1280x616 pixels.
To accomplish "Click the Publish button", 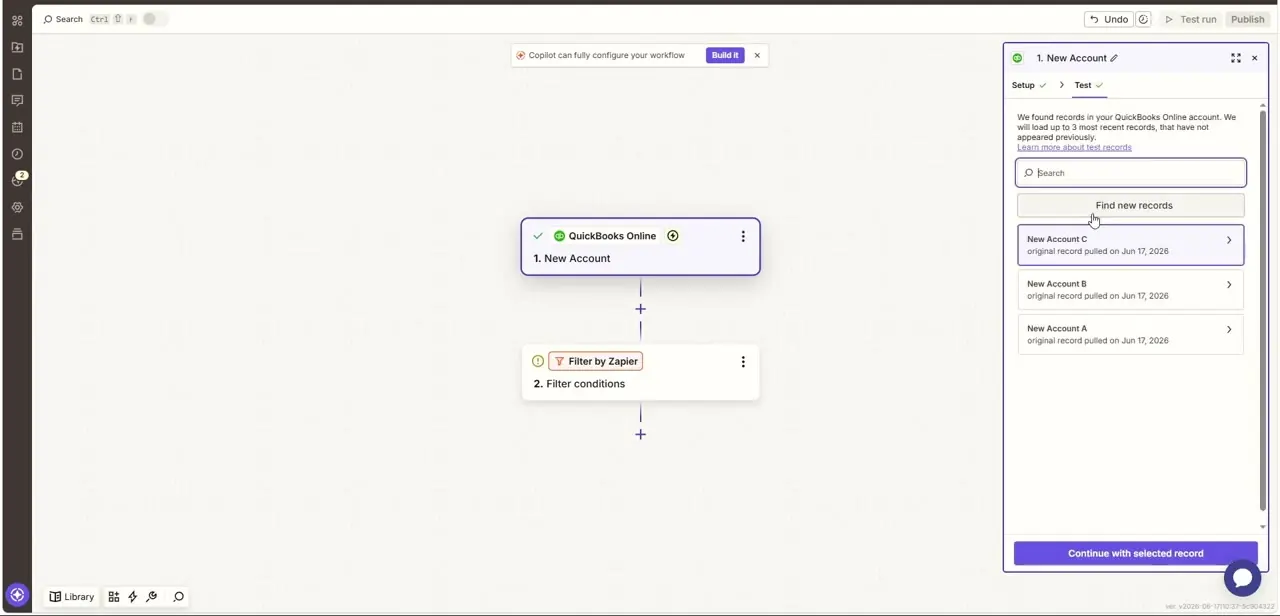I will (x=1247, y=19).
